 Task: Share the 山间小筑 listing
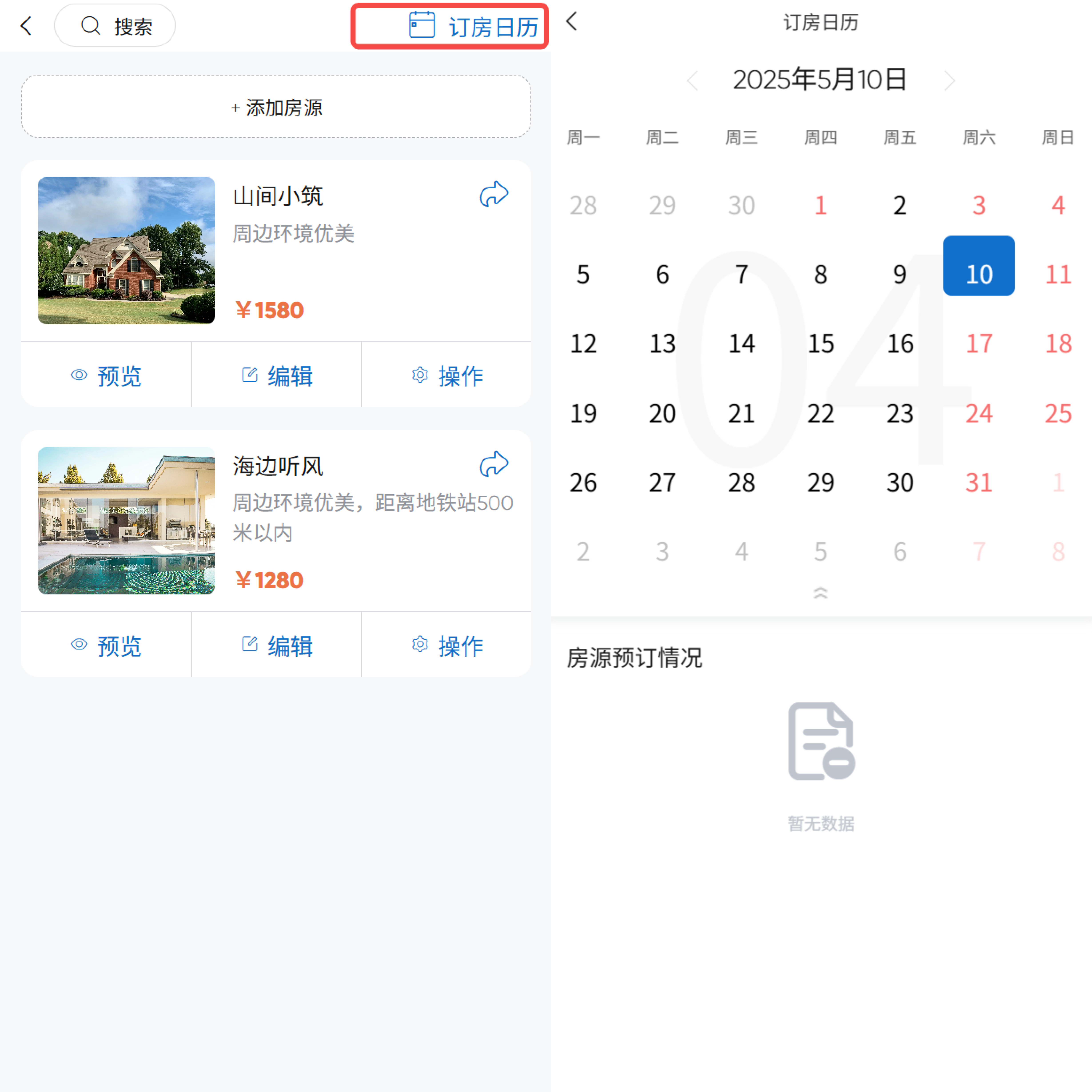(x=494, y=194)
